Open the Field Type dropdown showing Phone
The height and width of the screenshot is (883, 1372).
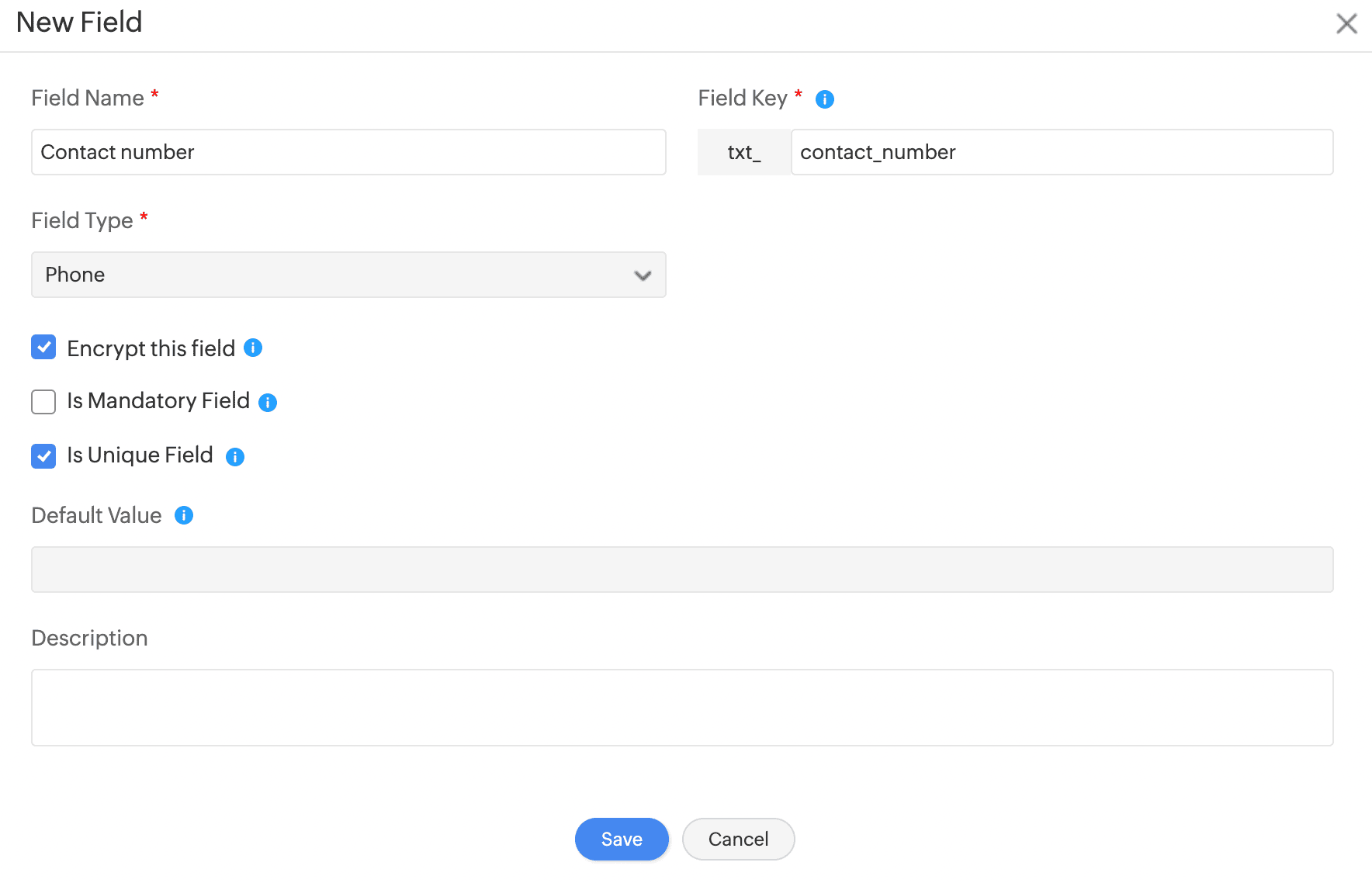tap(348, 275)
